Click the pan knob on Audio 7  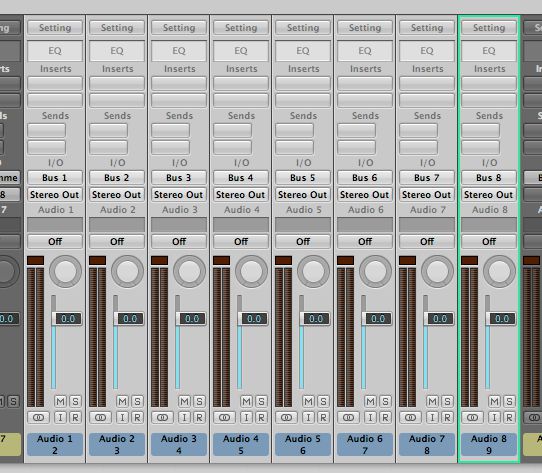(x=437, y=271)
